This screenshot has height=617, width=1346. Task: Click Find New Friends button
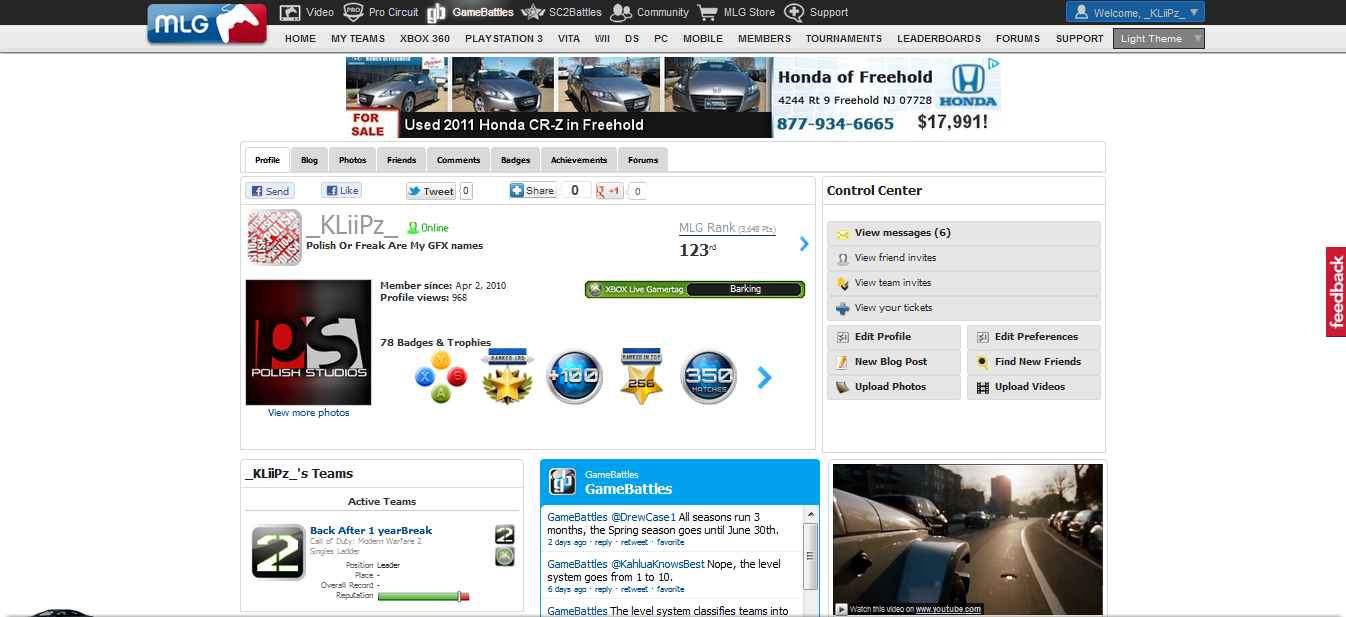[x=1034, y=362]
